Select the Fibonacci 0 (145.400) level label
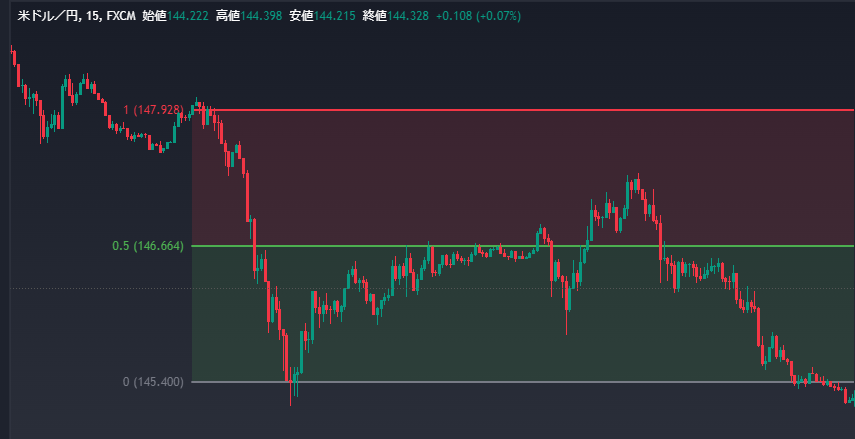 coord(153,382)
